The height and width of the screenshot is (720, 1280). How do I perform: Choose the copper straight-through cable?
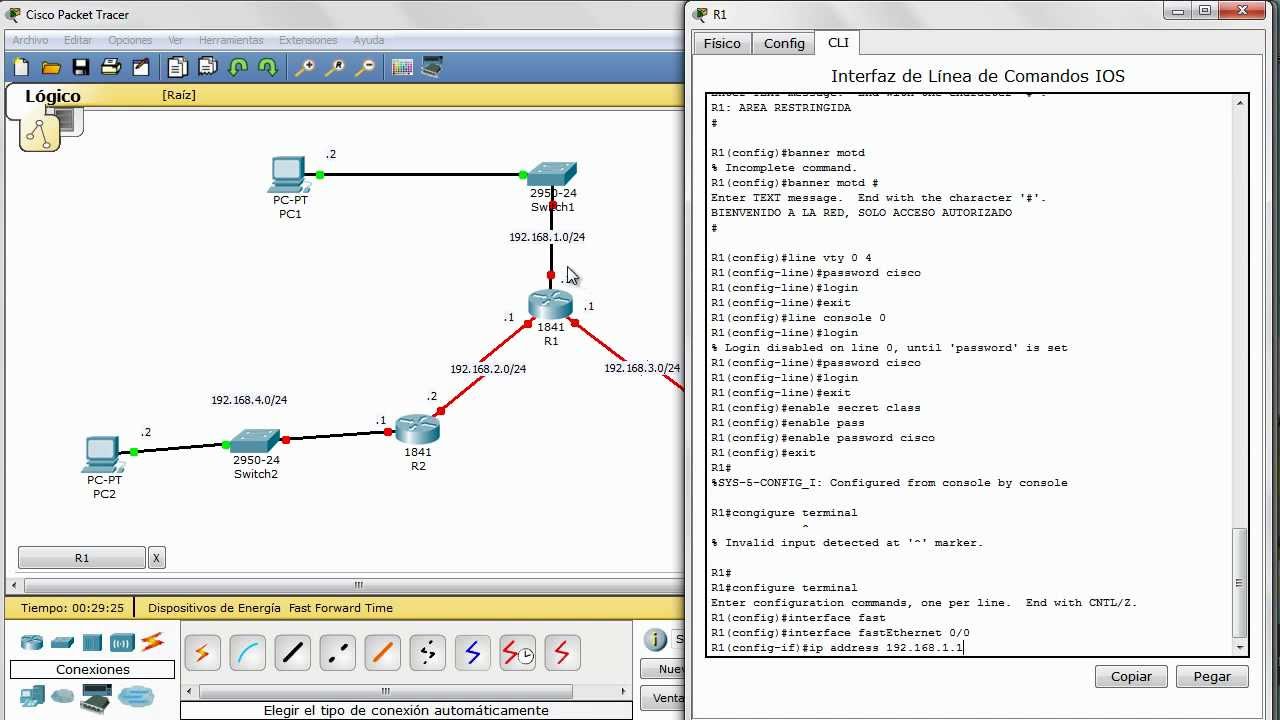click(x=293, y=654)
